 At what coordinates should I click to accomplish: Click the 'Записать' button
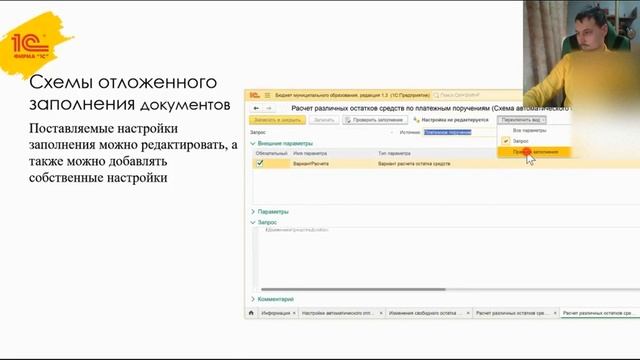pyautogui.click(x=324, y=120)
